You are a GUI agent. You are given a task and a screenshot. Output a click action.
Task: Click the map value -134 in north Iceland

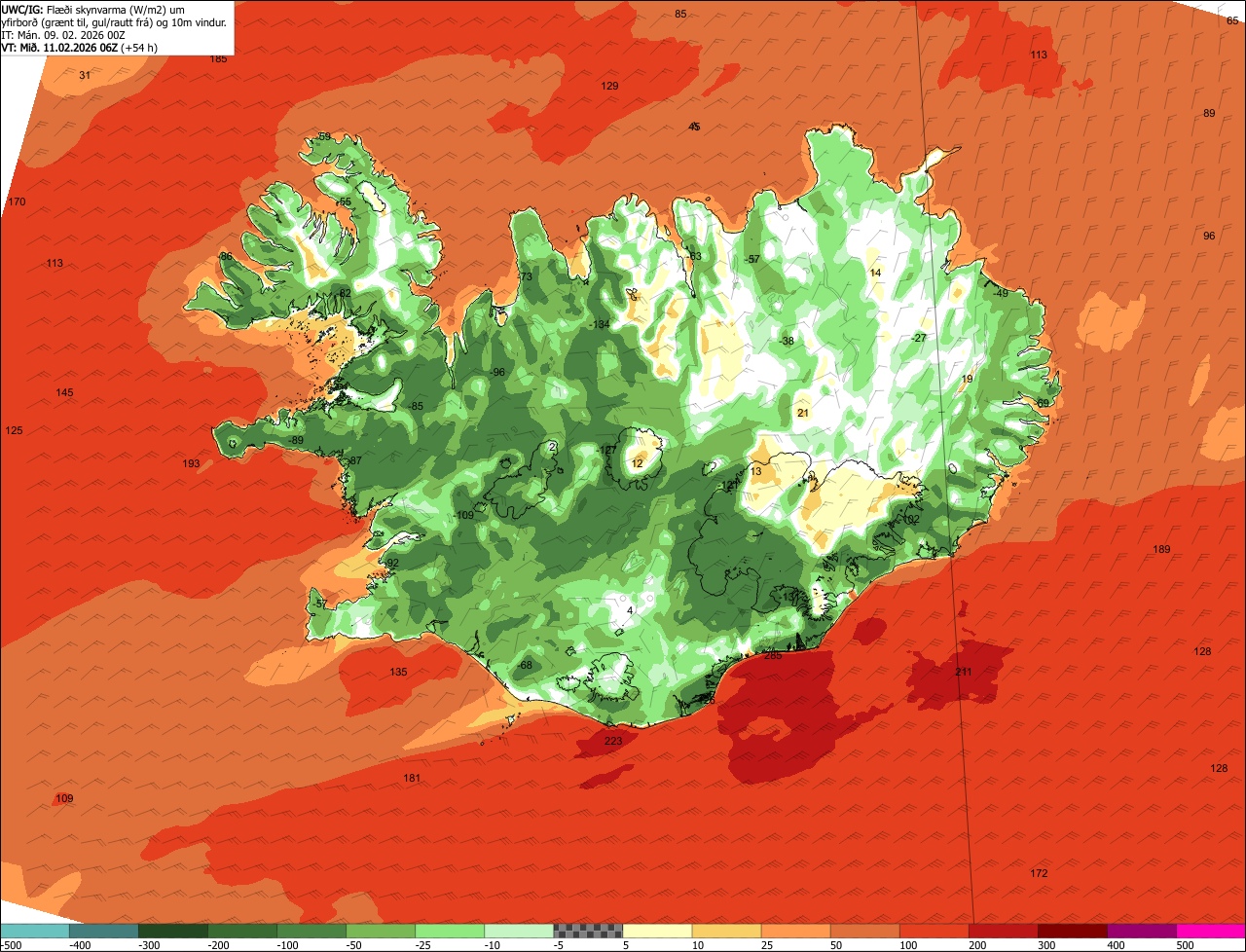coord(600,324)
